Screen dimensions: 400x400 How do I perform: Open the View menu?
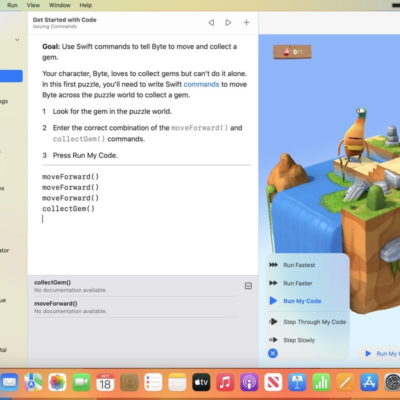coord(33,5)
